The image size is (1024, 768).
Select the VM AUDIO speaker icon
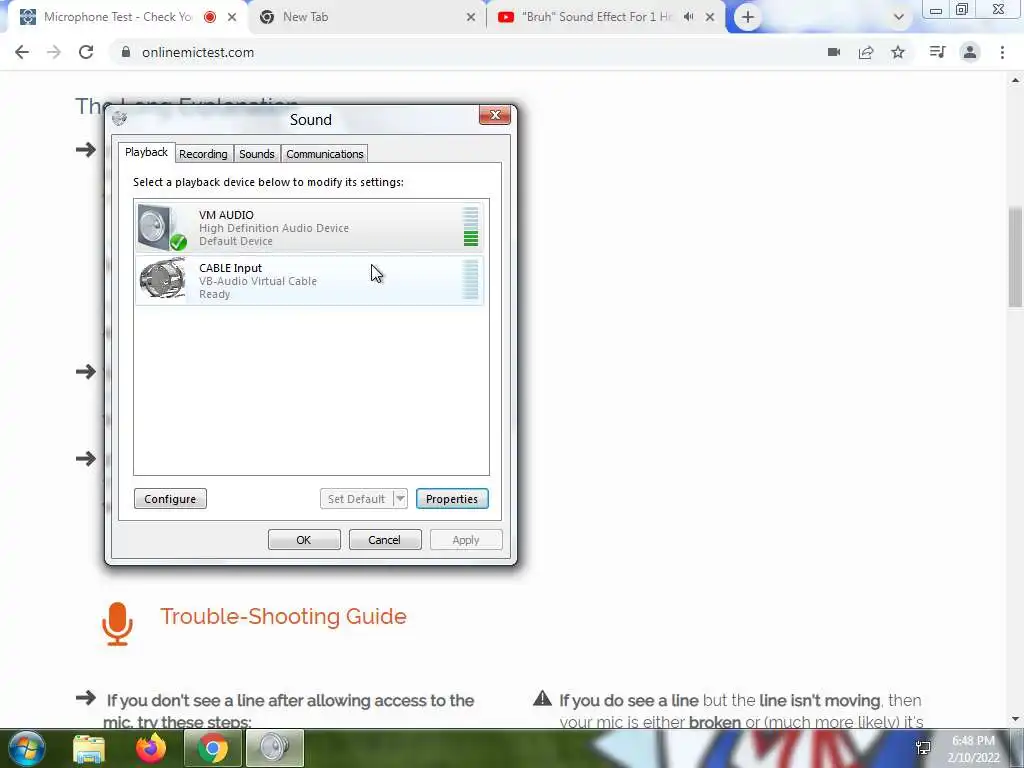[162, 227]
